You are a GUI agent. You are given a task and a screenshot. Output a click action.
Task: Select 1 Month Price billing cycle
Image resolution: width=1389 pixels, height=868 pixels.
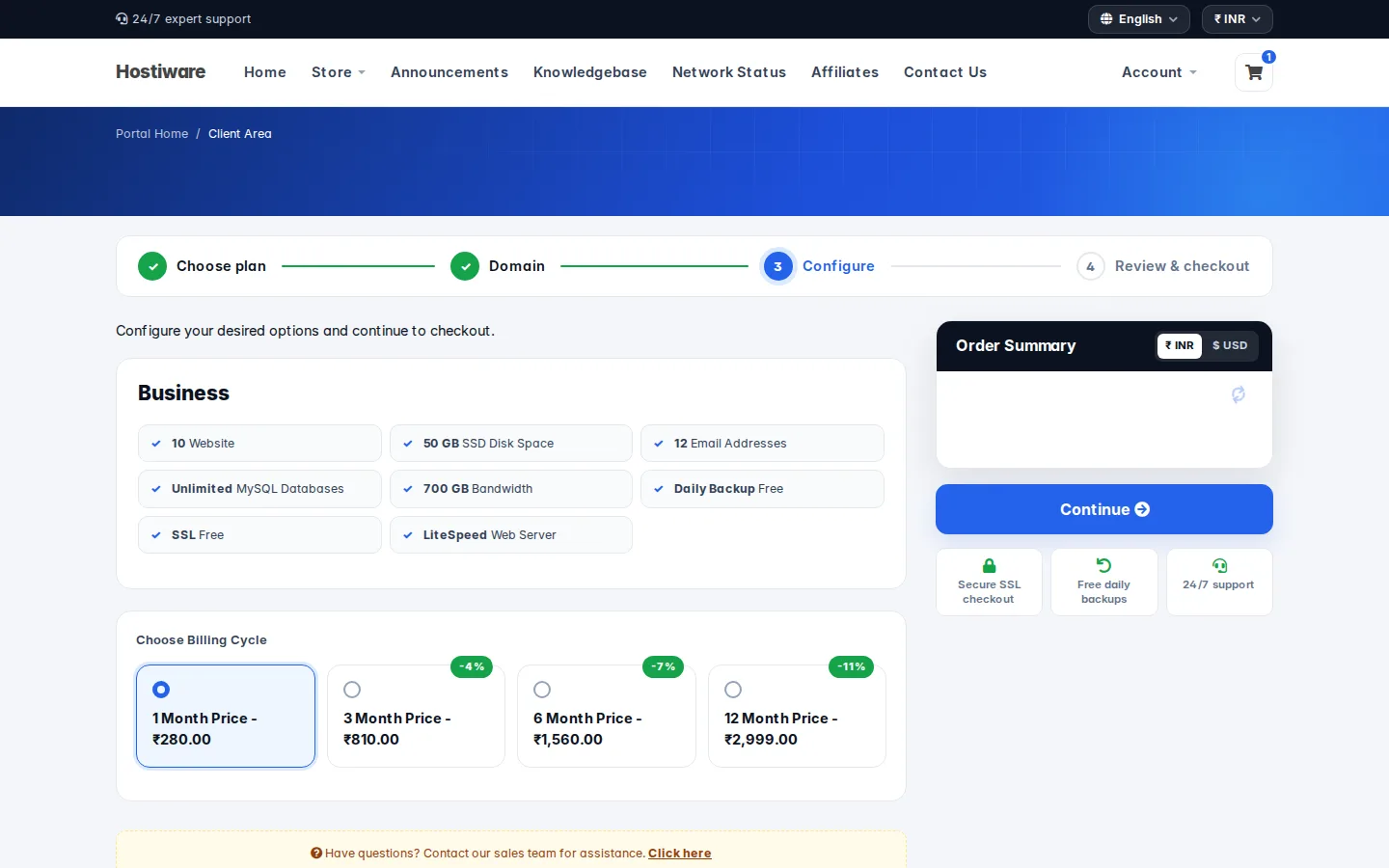pyautogui.click(x=226, y=716)
